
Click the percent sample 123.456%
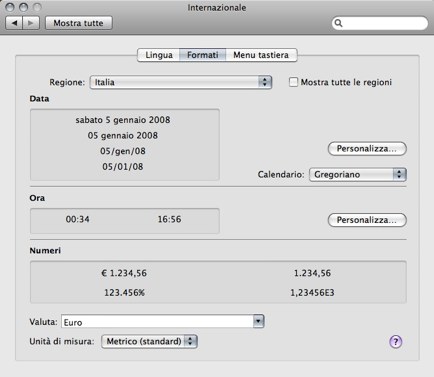124,293
